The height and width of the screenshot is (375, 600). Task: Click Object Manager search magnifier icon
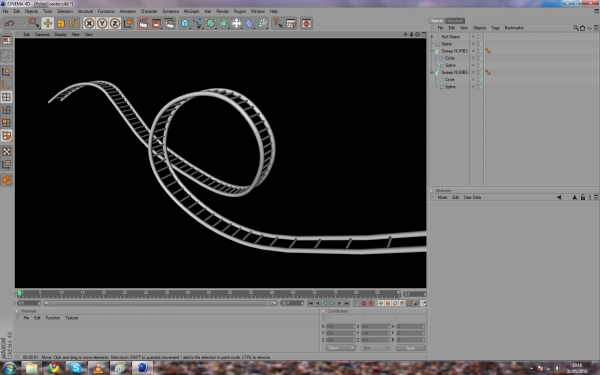[x=576, y=28]
